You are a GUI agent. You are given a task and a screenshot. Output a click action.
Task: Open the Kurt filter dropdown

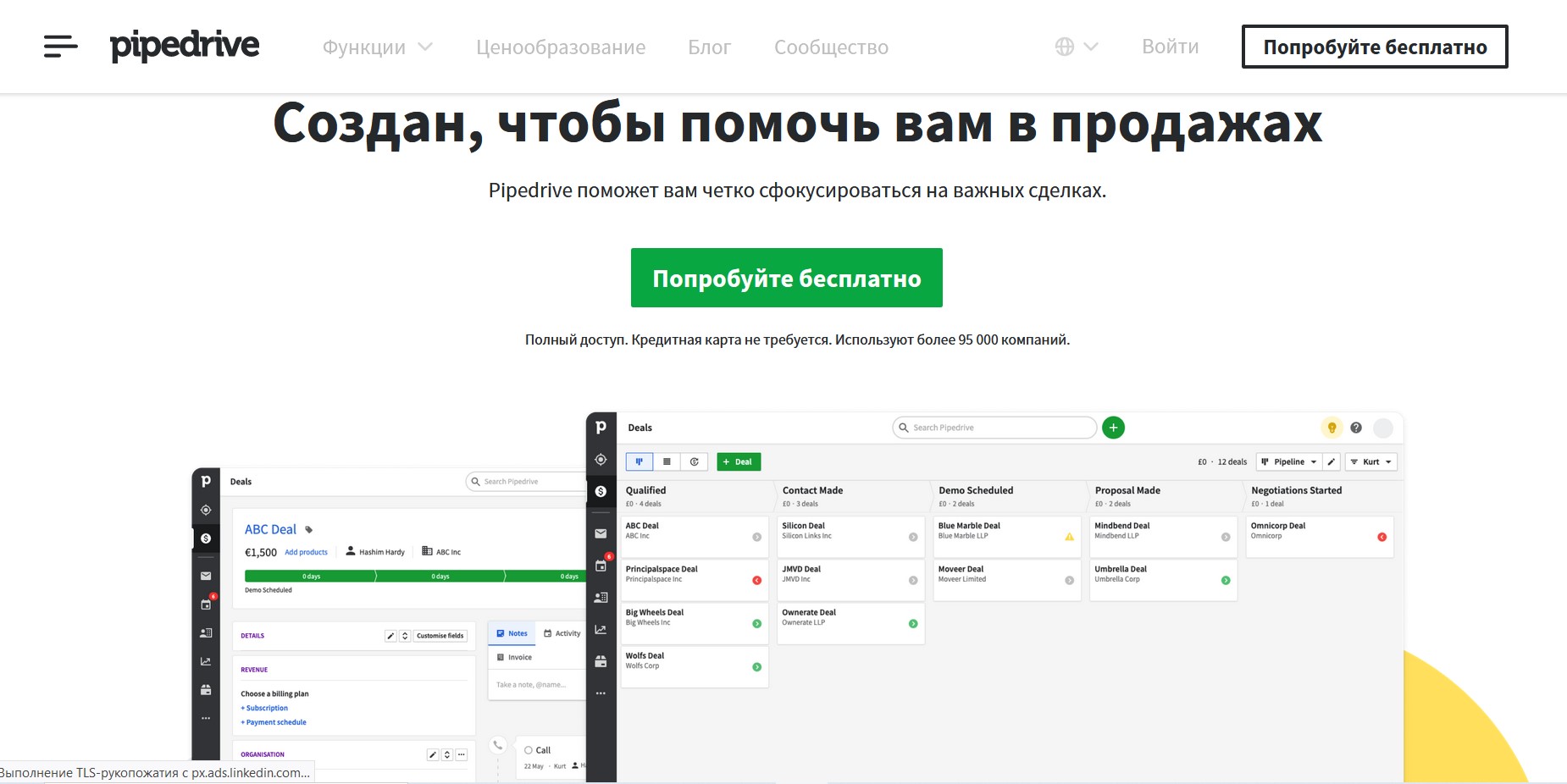pos(1371,461)
